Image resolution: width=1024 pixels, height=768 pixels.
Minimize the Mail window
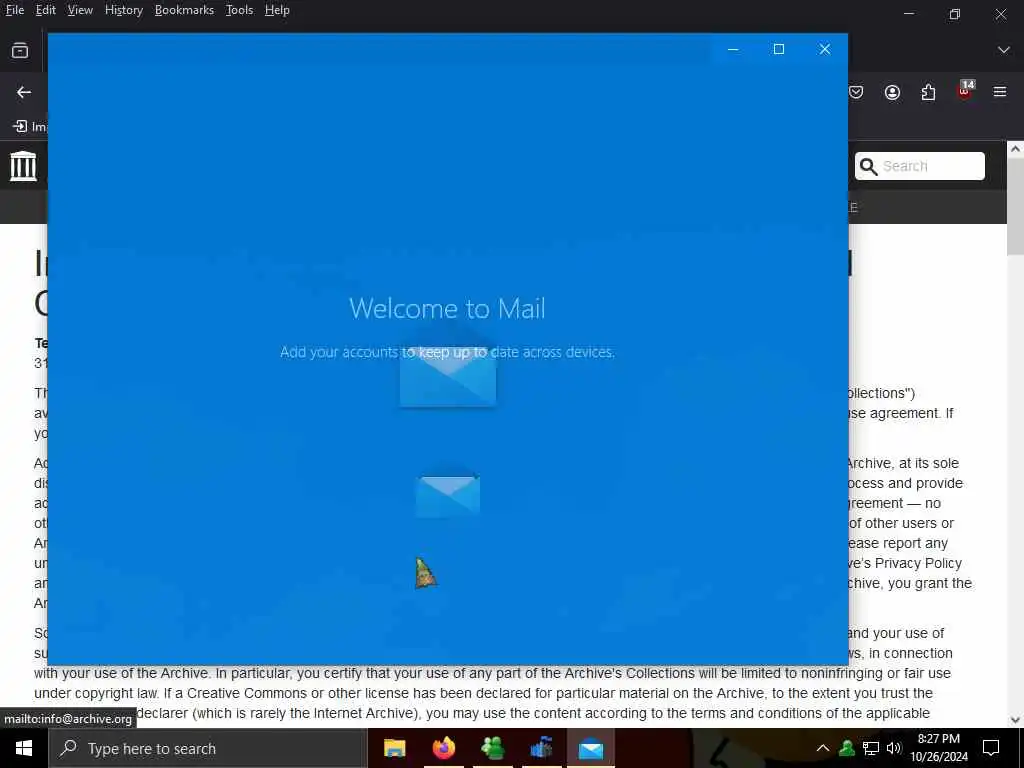click(x=733, y=49)
